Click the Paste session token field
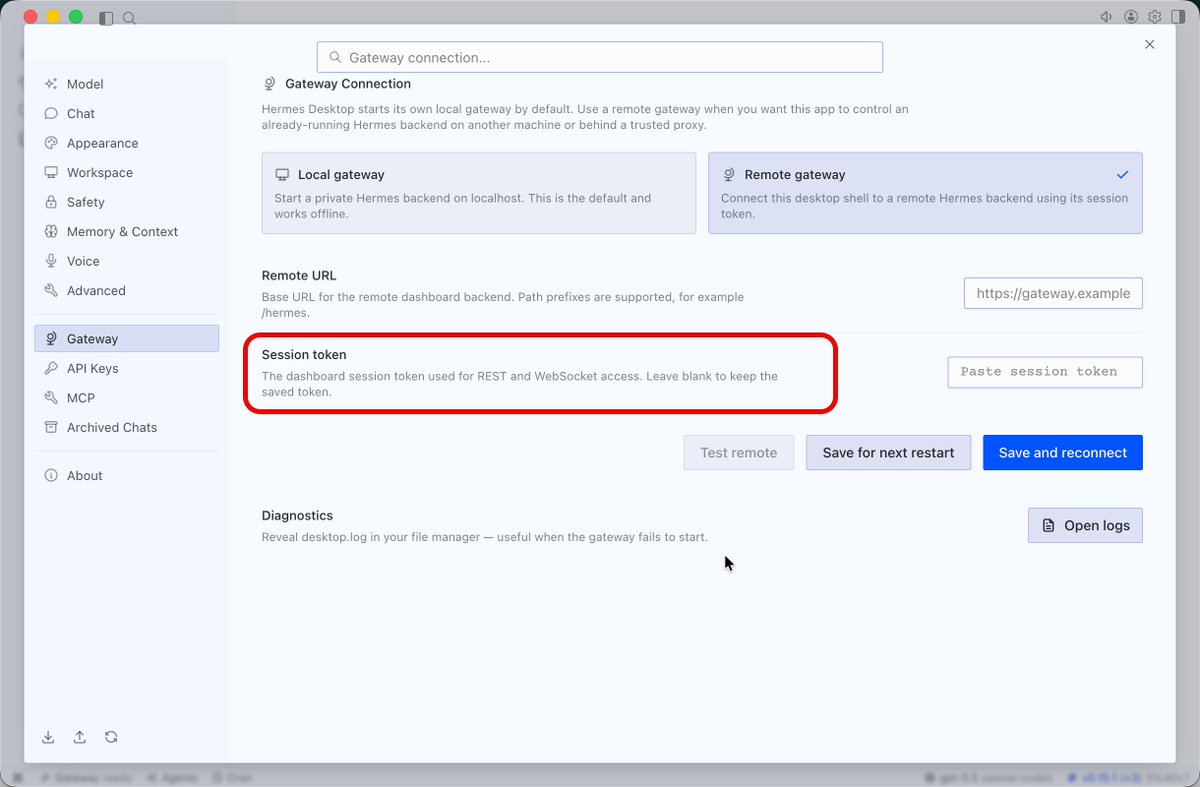Image resolution: width=1200 pixels, height=787 pixels. point(1045,372)
